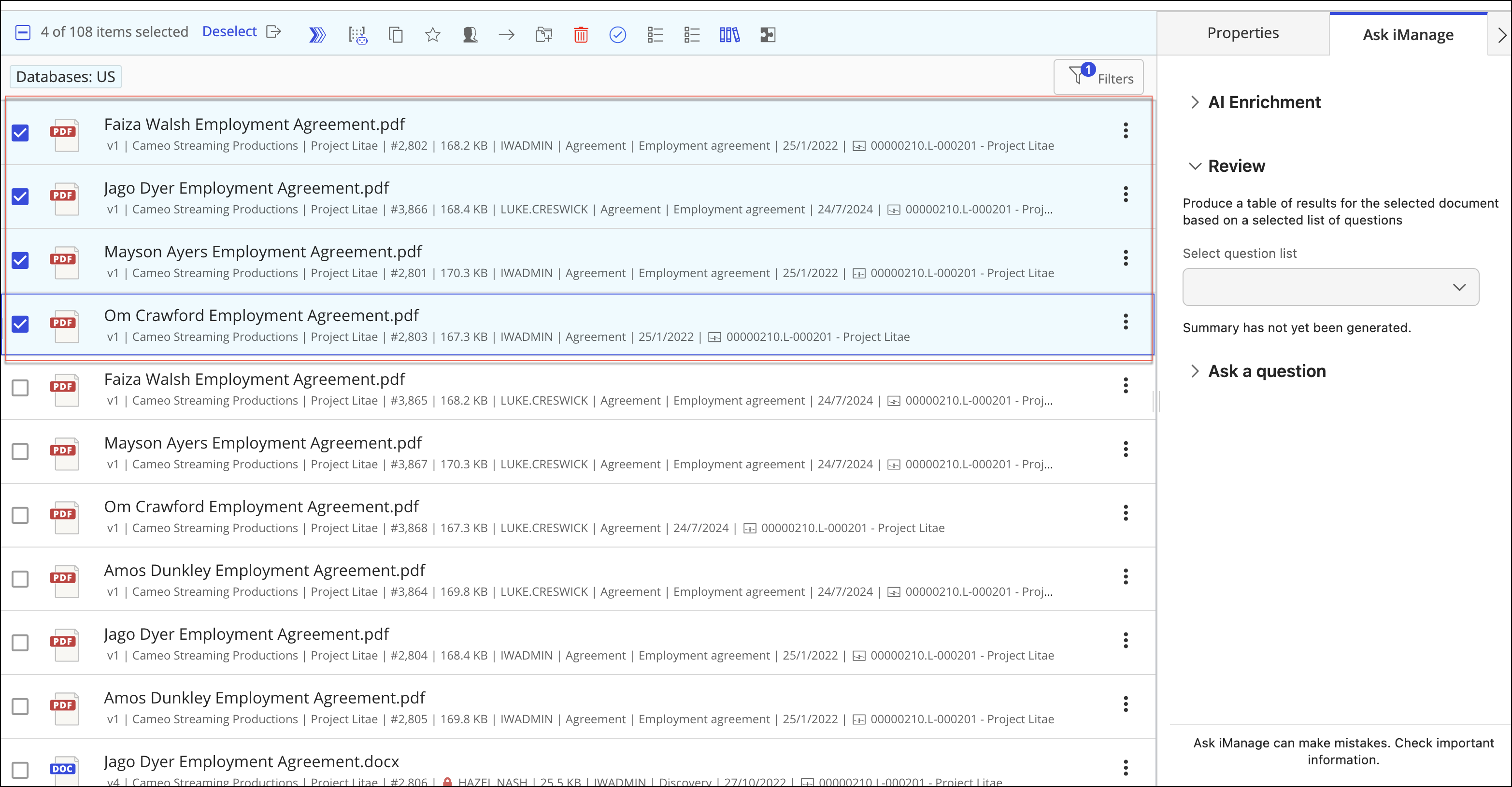The image size is (1512, 787).
Task: Expand the Ask a question section
Action: coord(1195,371)
